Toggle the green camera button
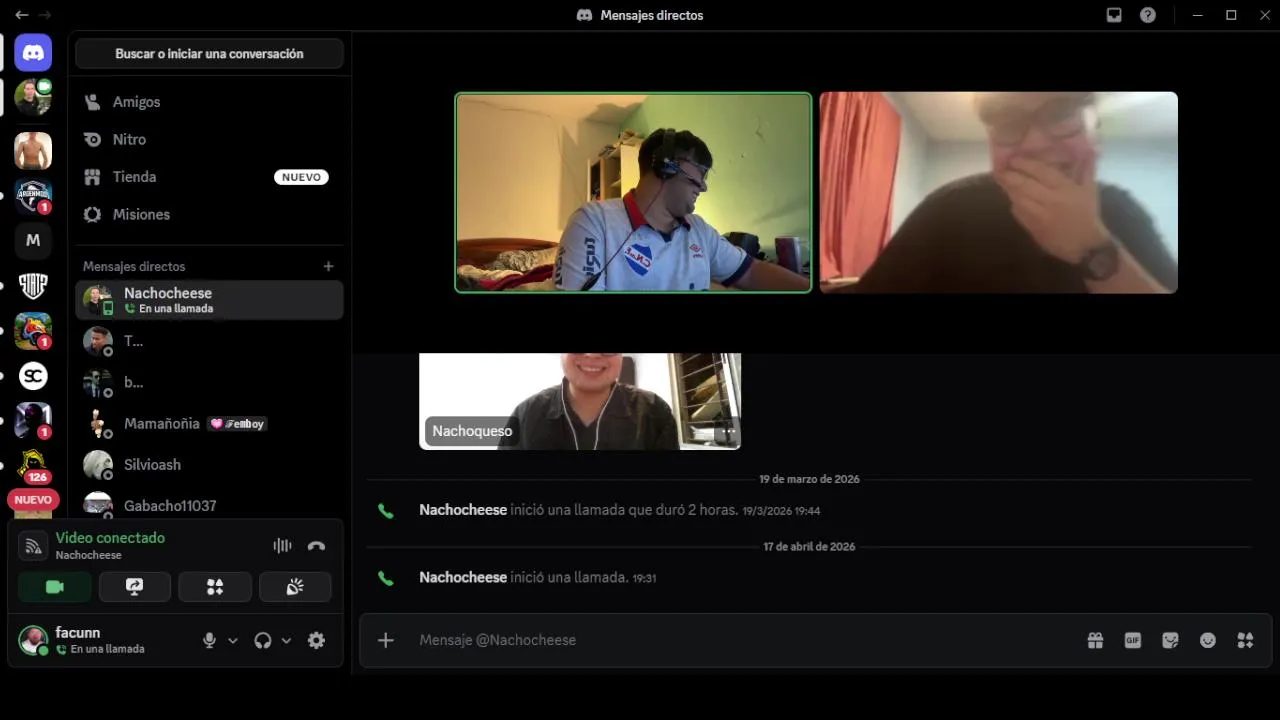1280x720 pixels. tap(55, 587)
